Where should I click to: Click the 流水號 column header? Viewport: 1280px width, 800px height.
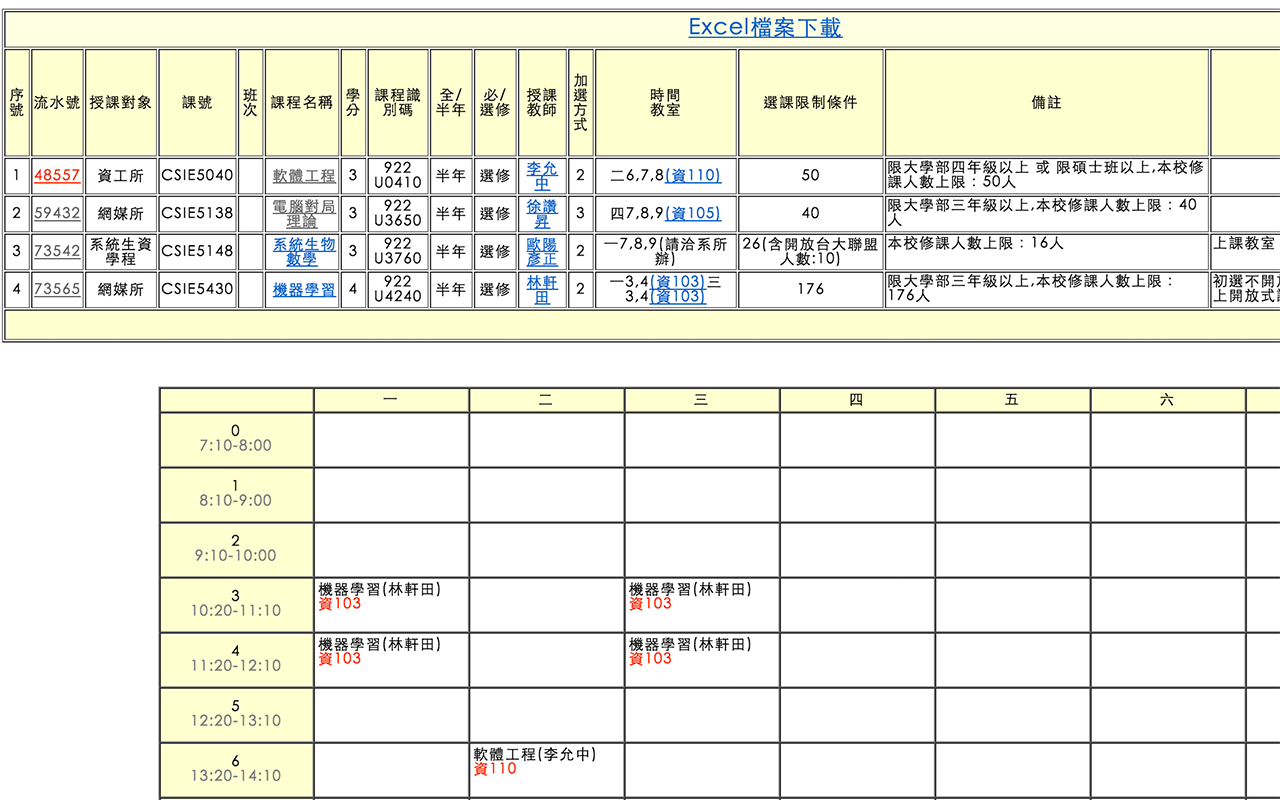point(57,102)
